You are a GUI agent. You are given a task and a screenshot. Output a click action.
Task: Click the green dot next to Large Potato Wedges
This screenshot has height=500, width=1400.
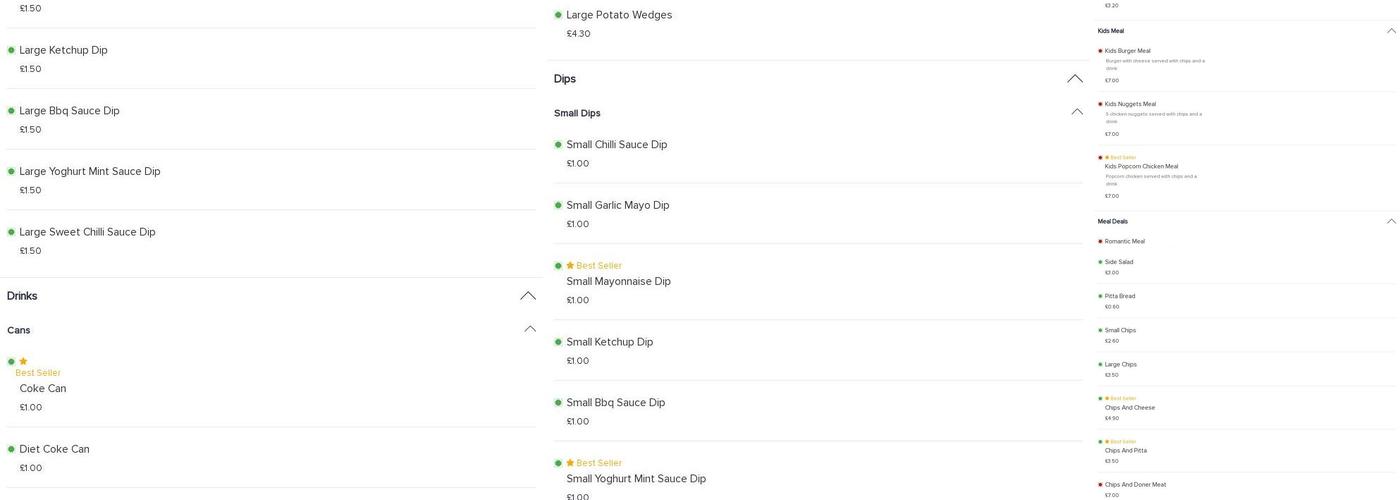pyautogui.click(x=558, y=15)
